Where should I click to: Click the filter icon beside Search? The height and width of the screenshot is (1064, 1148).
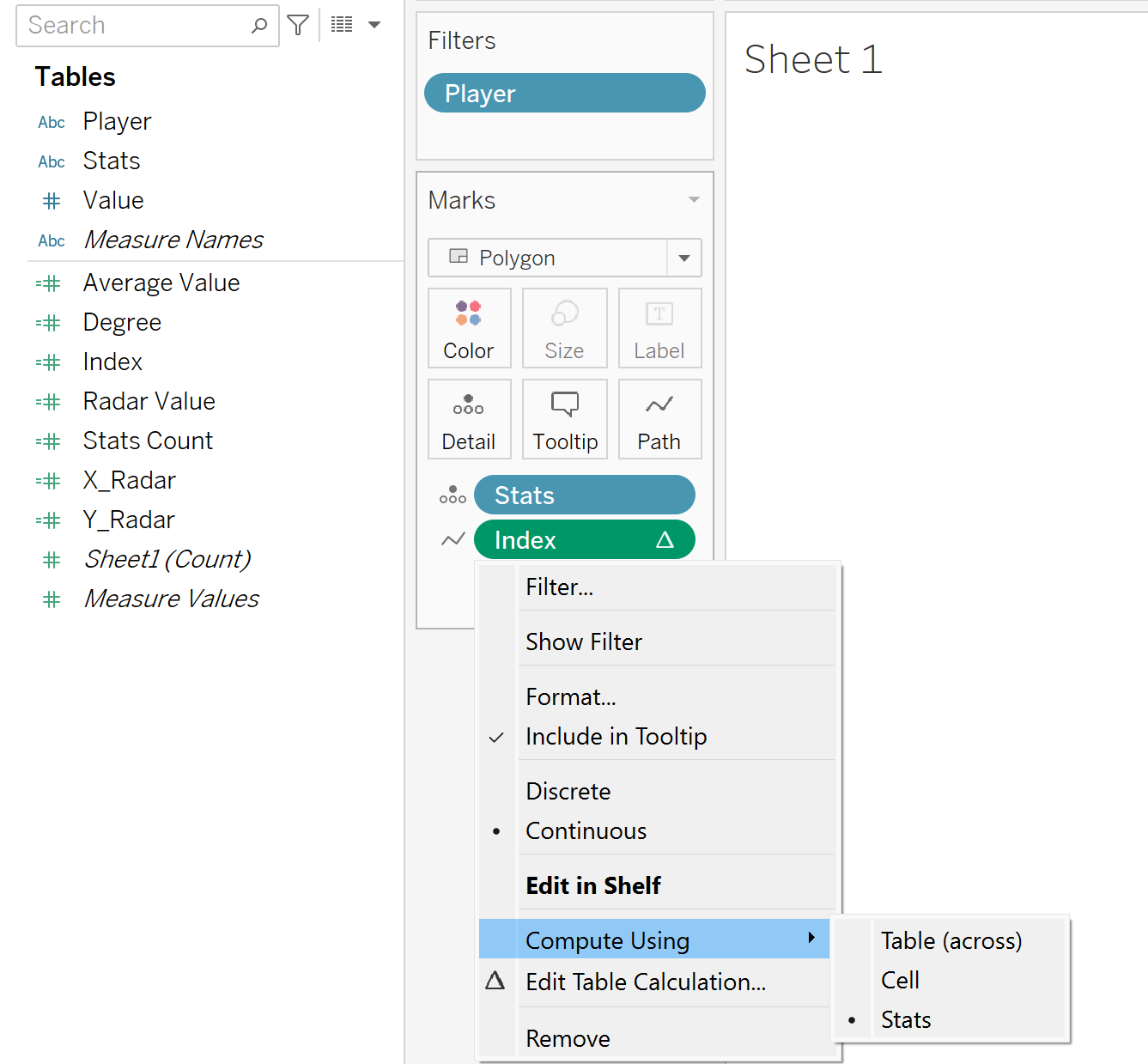[298, 26]
